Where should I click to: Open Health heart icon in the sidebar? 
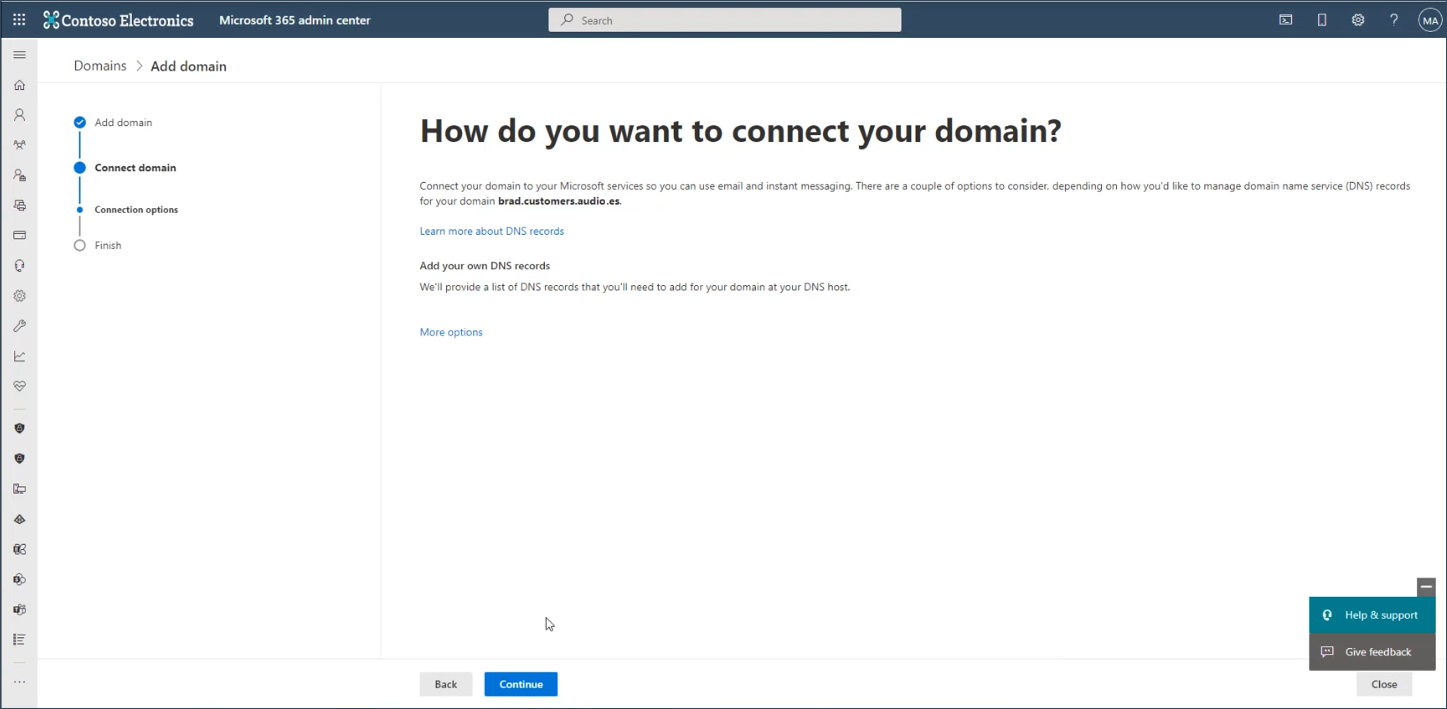19,386
